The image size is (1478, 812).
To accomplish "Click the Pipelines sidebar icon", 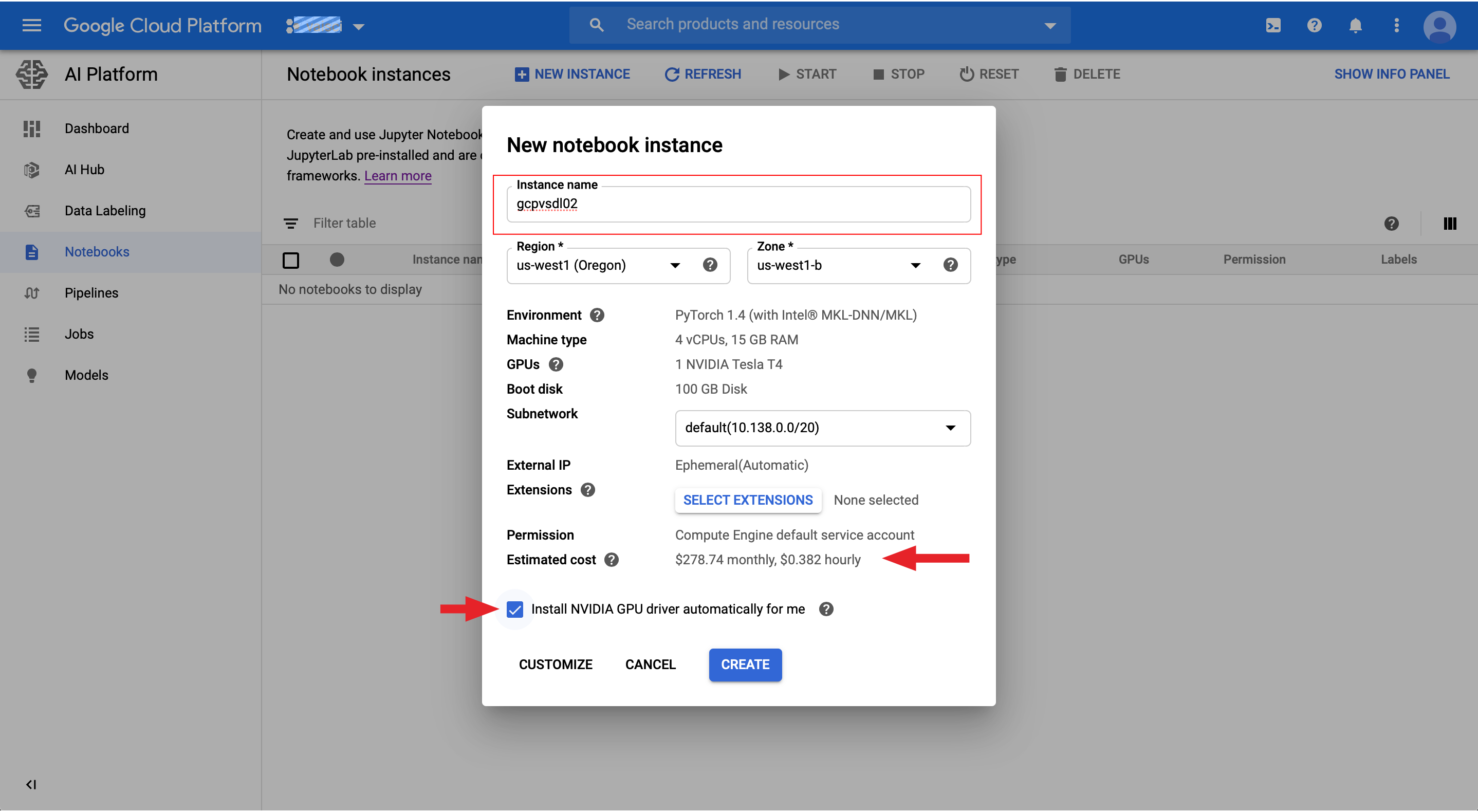I will [x=31, y=293].
